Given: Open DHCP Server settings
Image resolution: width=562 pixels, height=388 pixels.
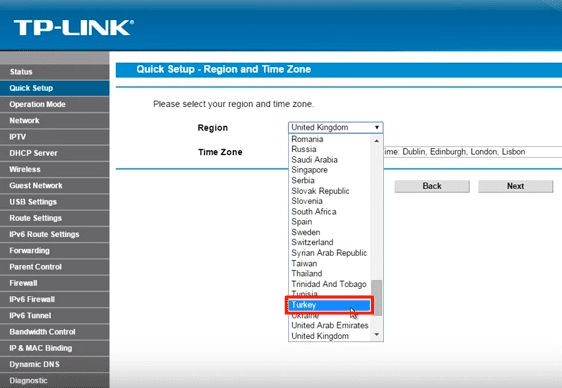Looking at the screenshot, I should pyautogui.click(x=54, y=153).
